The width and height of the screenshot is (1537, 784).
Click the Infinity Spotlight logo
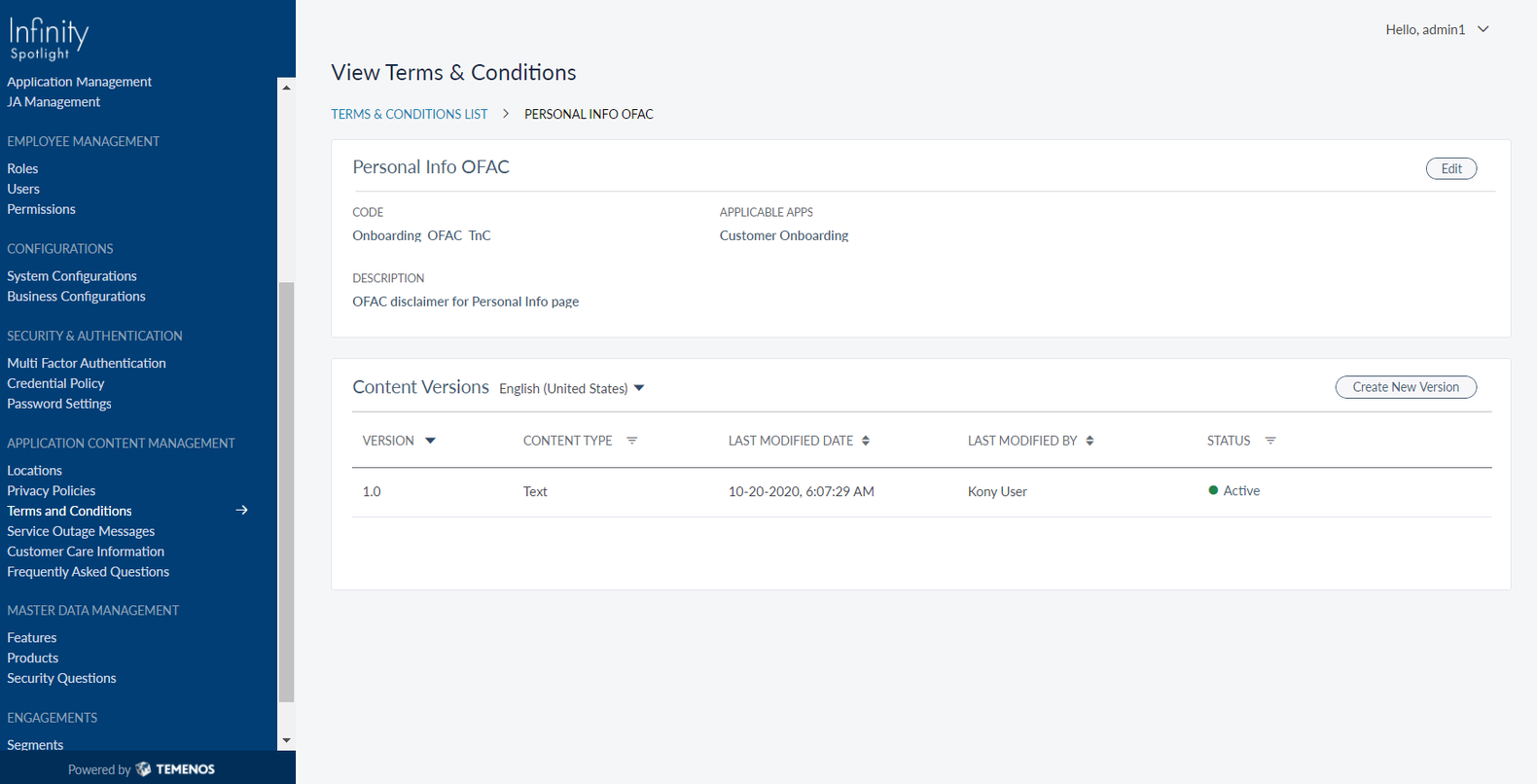coord(49,39)
